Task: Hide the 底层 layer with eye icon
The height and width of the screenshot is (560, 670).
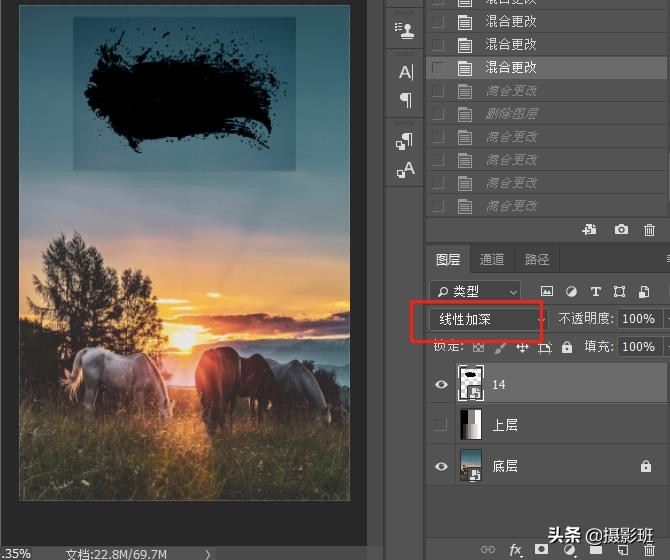Action: [441, 466]
